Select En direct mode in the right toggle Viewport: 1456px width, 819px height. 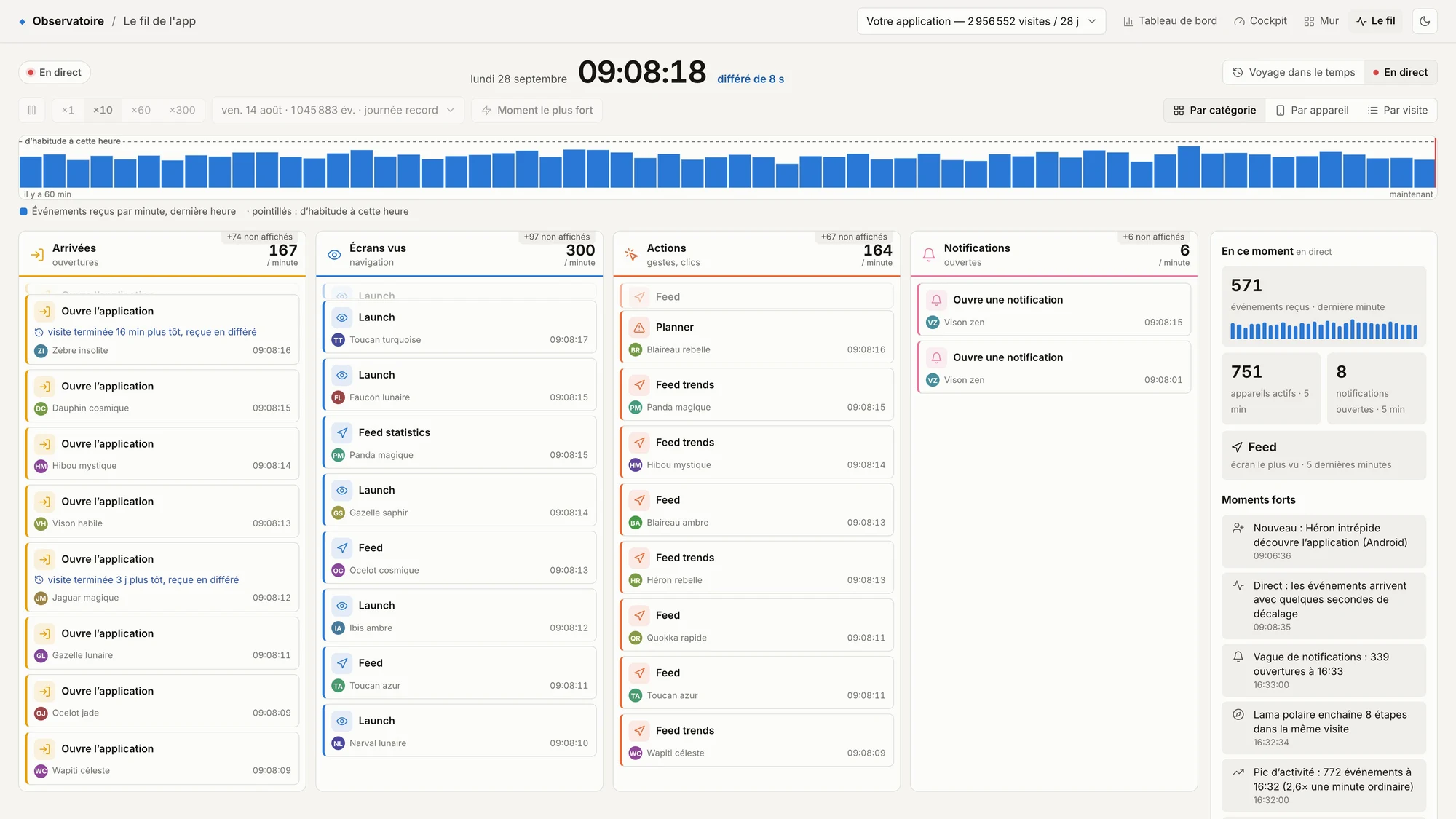(1400, 72)
